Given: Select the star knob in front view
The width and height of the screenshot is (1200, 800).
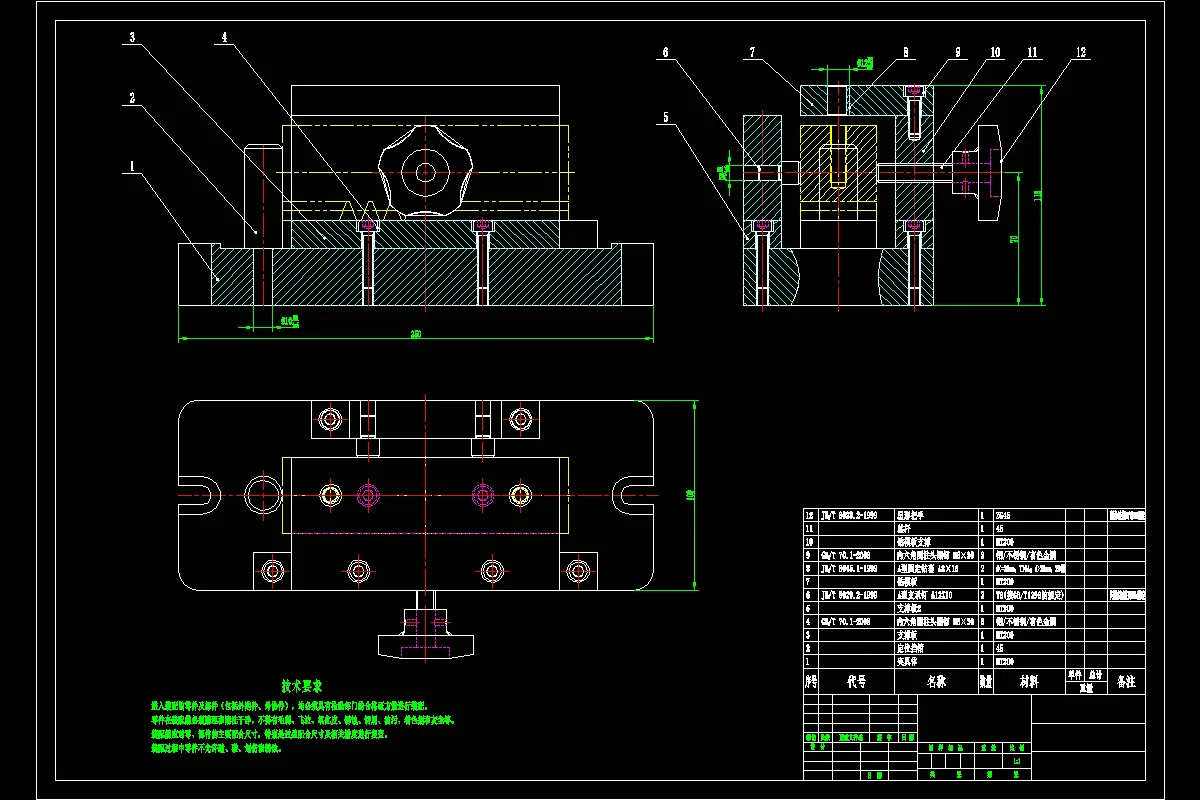Looking at the screenshot, I should click(x=425, y=172).
